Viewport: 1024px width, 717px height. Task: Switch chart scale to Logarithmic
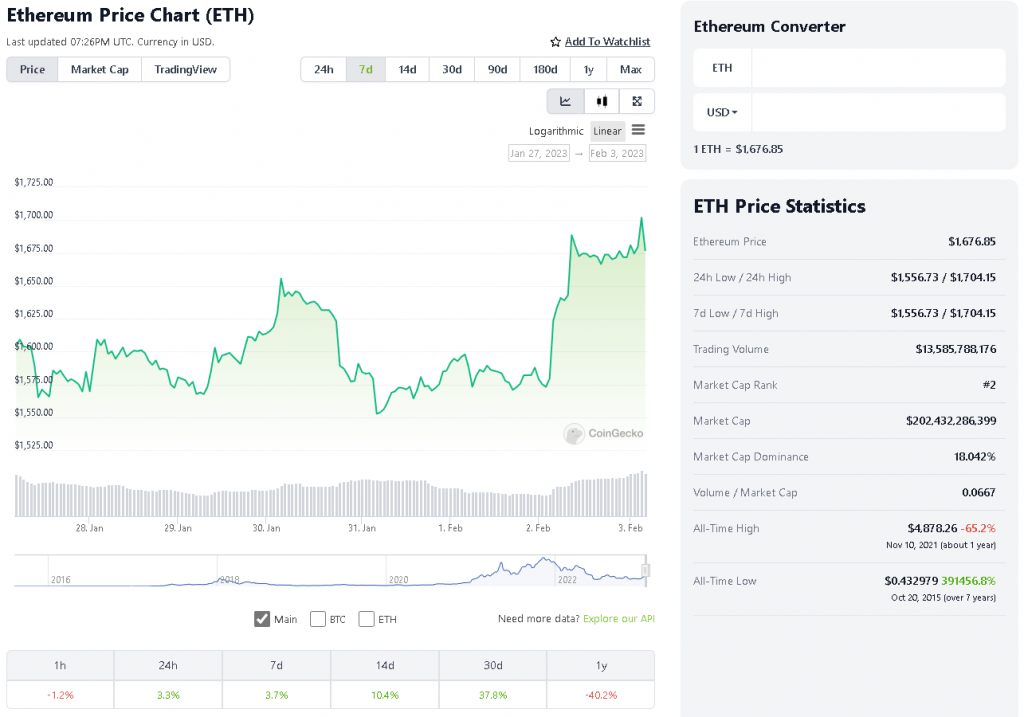click(556, 131)
